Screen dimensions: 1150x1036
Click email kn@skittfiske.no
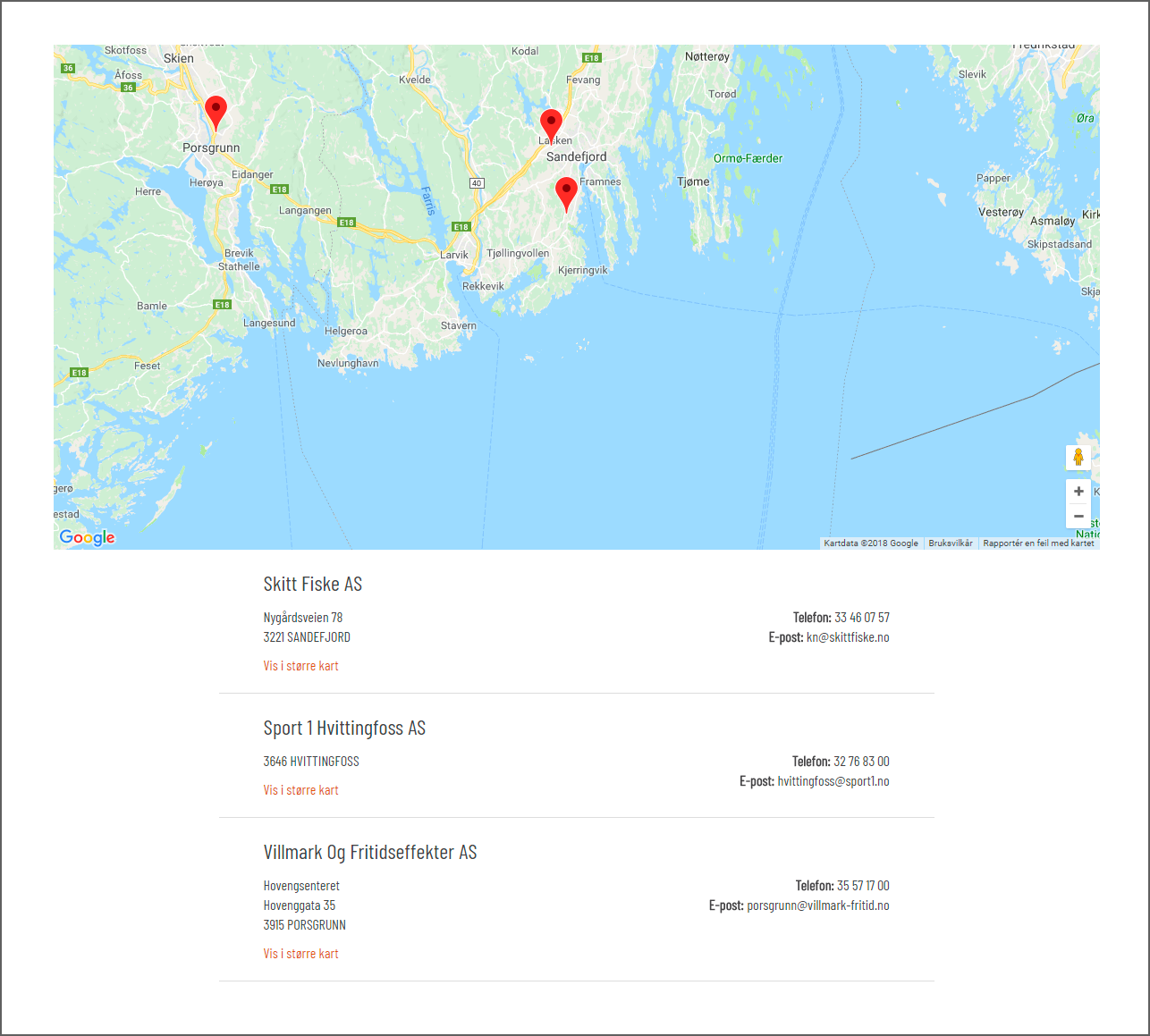pos(848,637)
